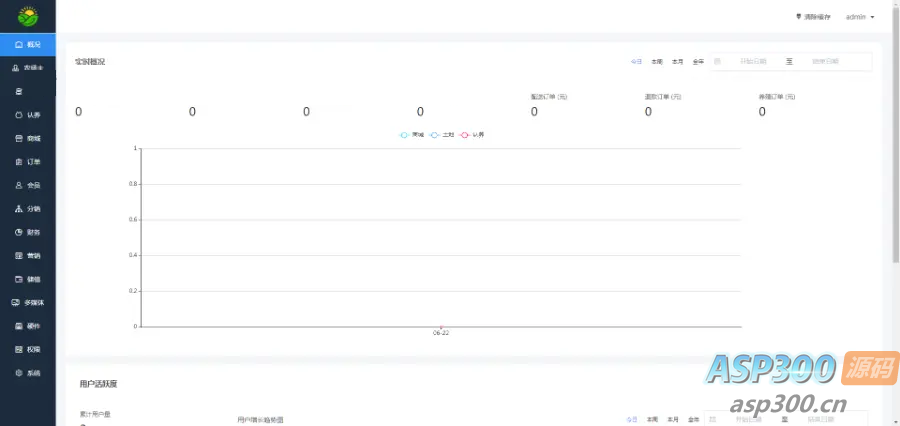
Task: Open the 硬件 sidebar section
Action: click(x=28, y=326)
